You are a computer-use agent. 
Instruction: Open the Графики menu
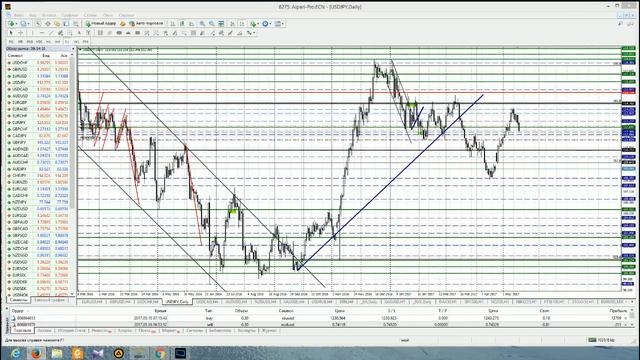[x=69, y=15]
